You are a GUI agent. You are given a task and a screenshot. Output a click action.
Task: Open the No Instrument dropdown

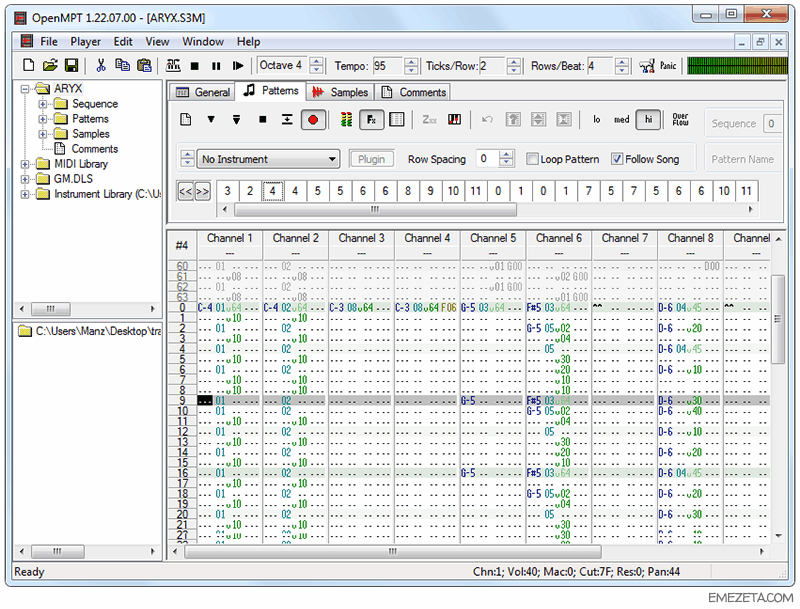click(x=268, y=159)
